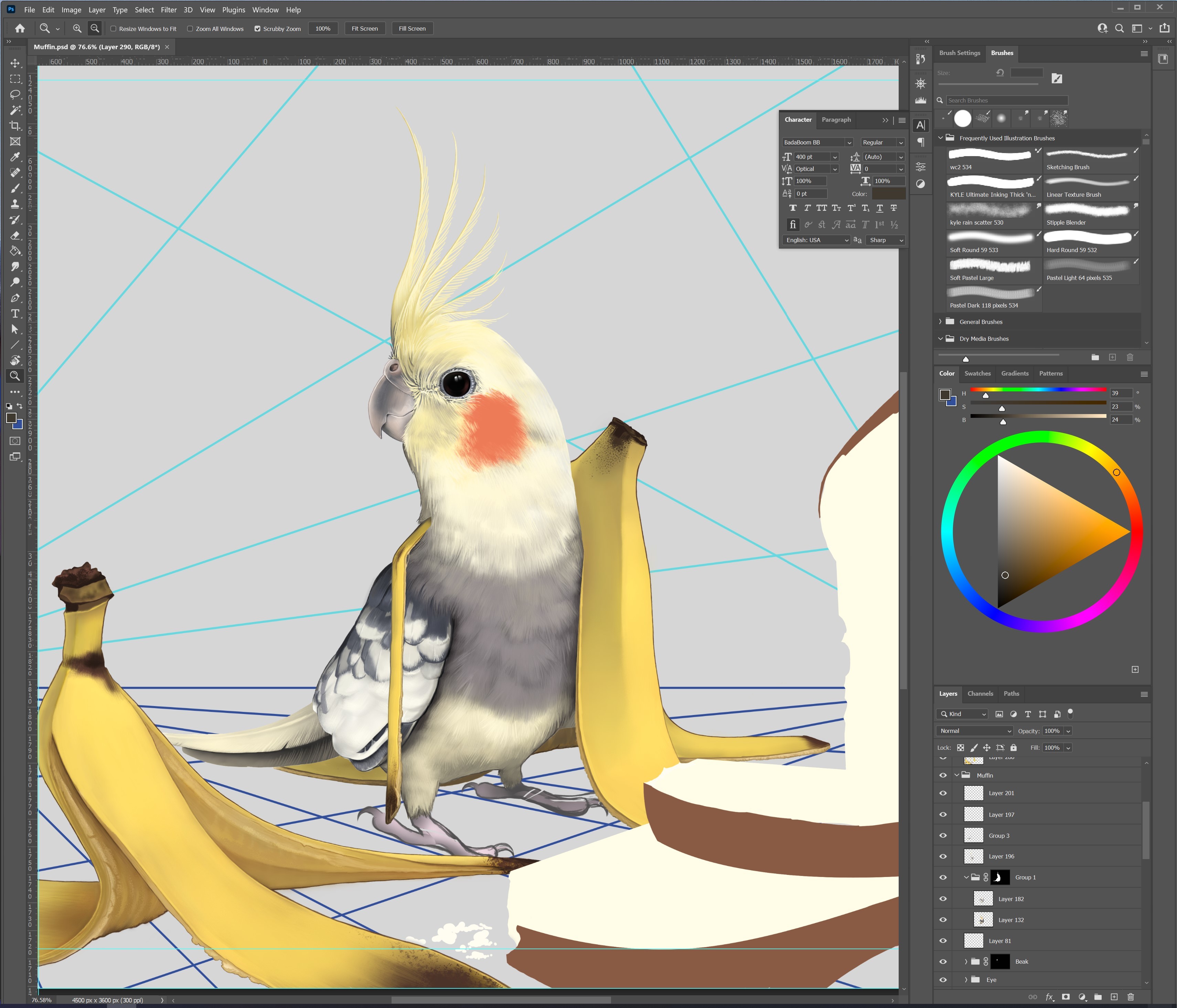Screen dimensions: 1177x1008
Task: Expand the Beak layer group
Action: [966, 962]
